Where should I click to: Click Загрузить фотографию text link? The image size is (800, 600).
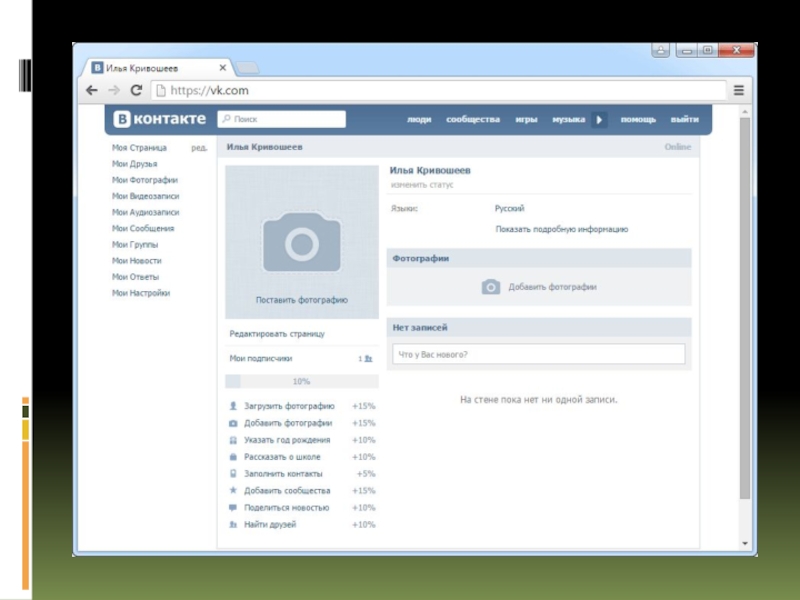point(289,406)
